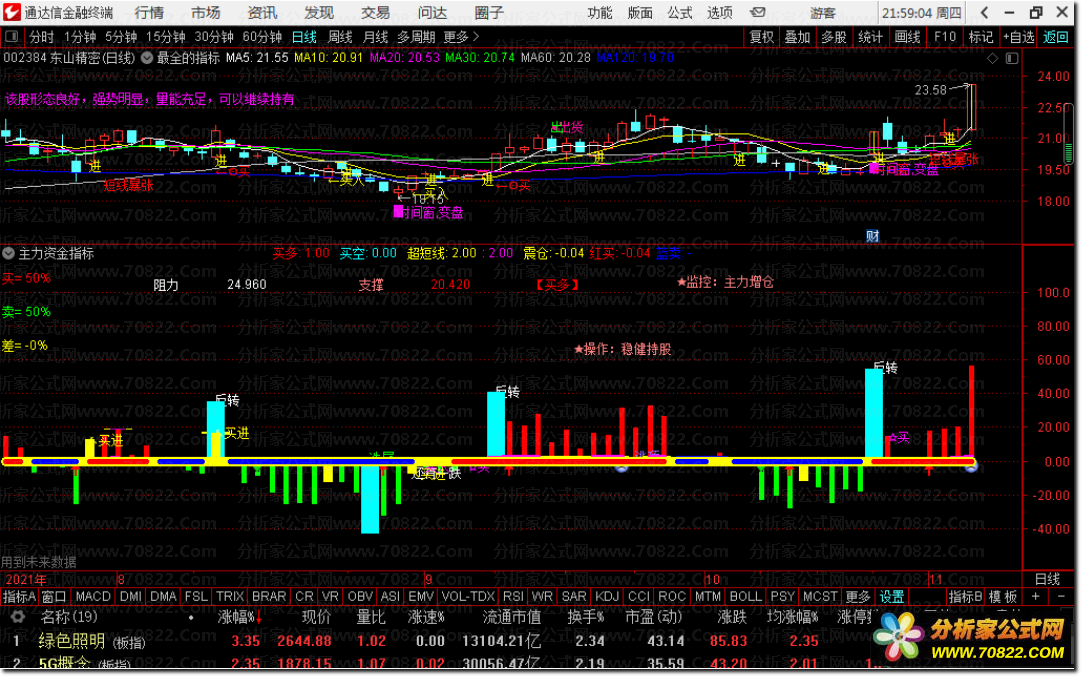Image resolution: width=1083 pixels, height=677 pixels.
Task: Open the mail envelope icon in title bar
Action: [x=759, y=12]
